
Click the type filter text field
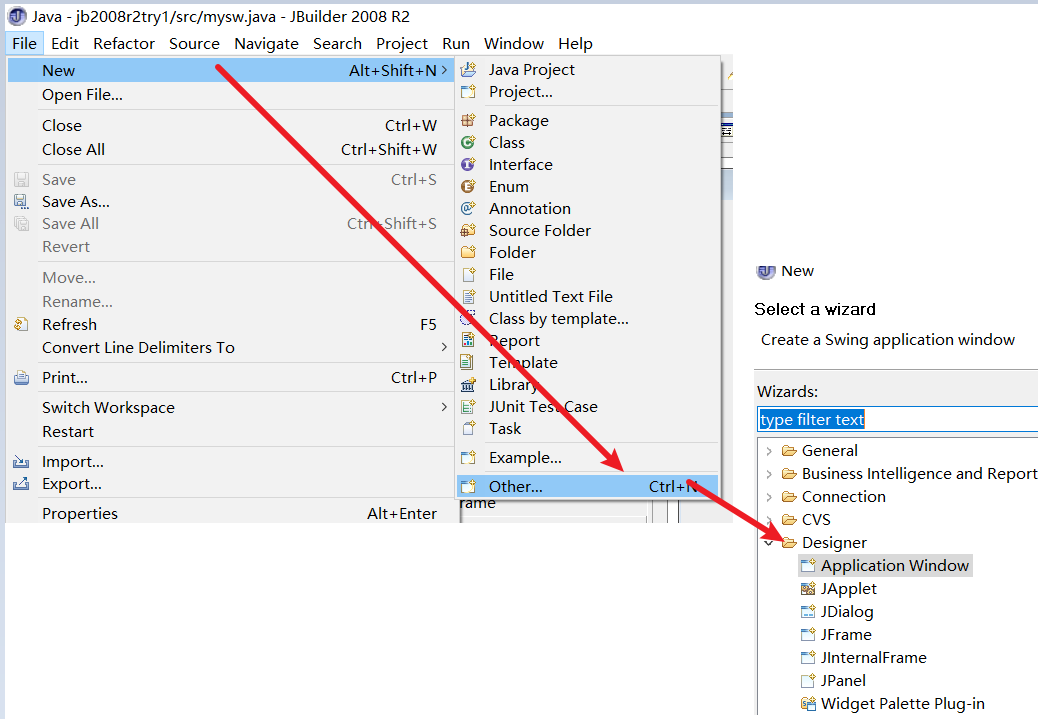coord(897,420)
